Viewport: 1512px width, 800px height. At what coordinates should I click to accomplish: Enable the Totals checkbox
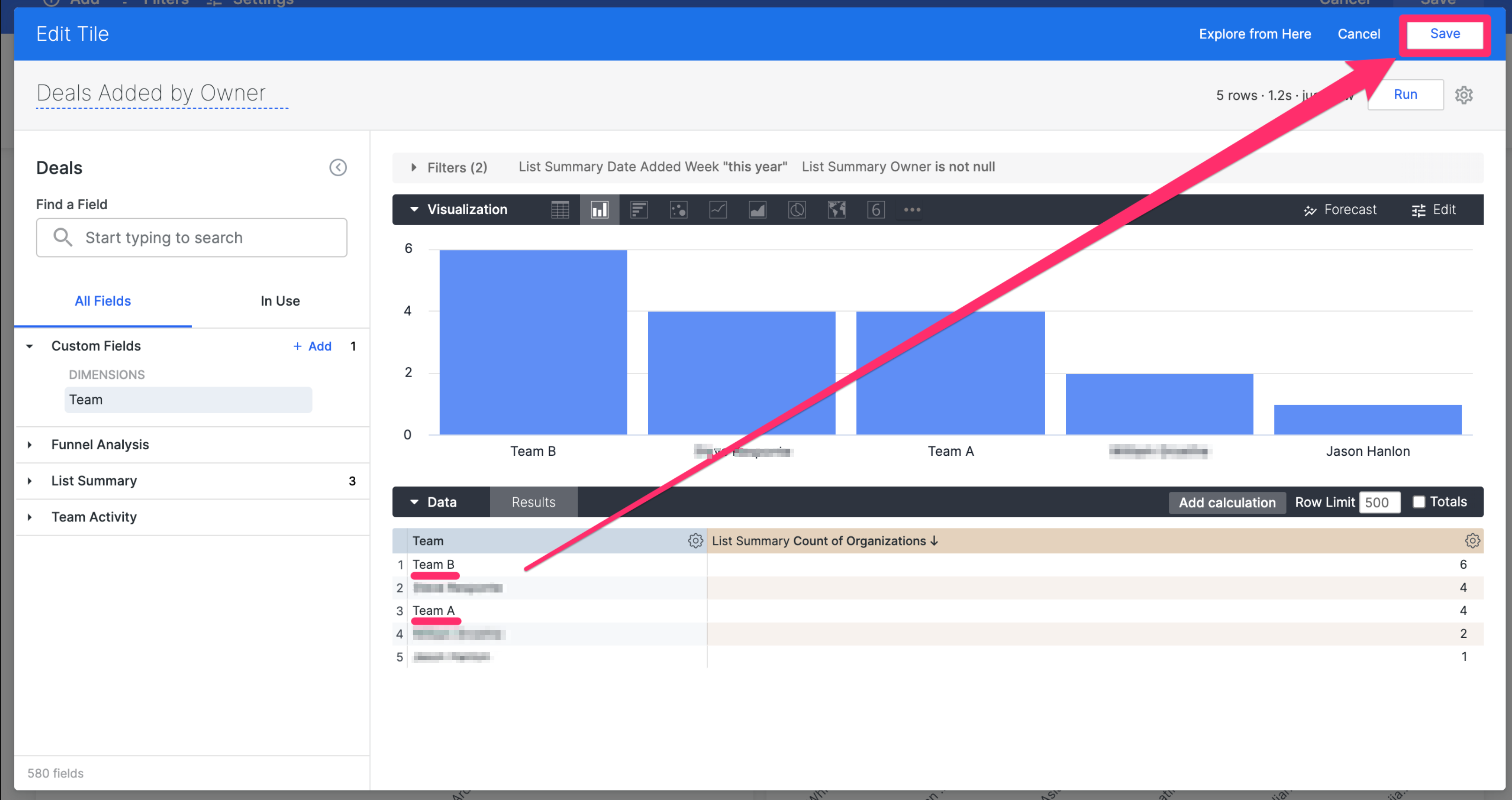point(1420,502)
